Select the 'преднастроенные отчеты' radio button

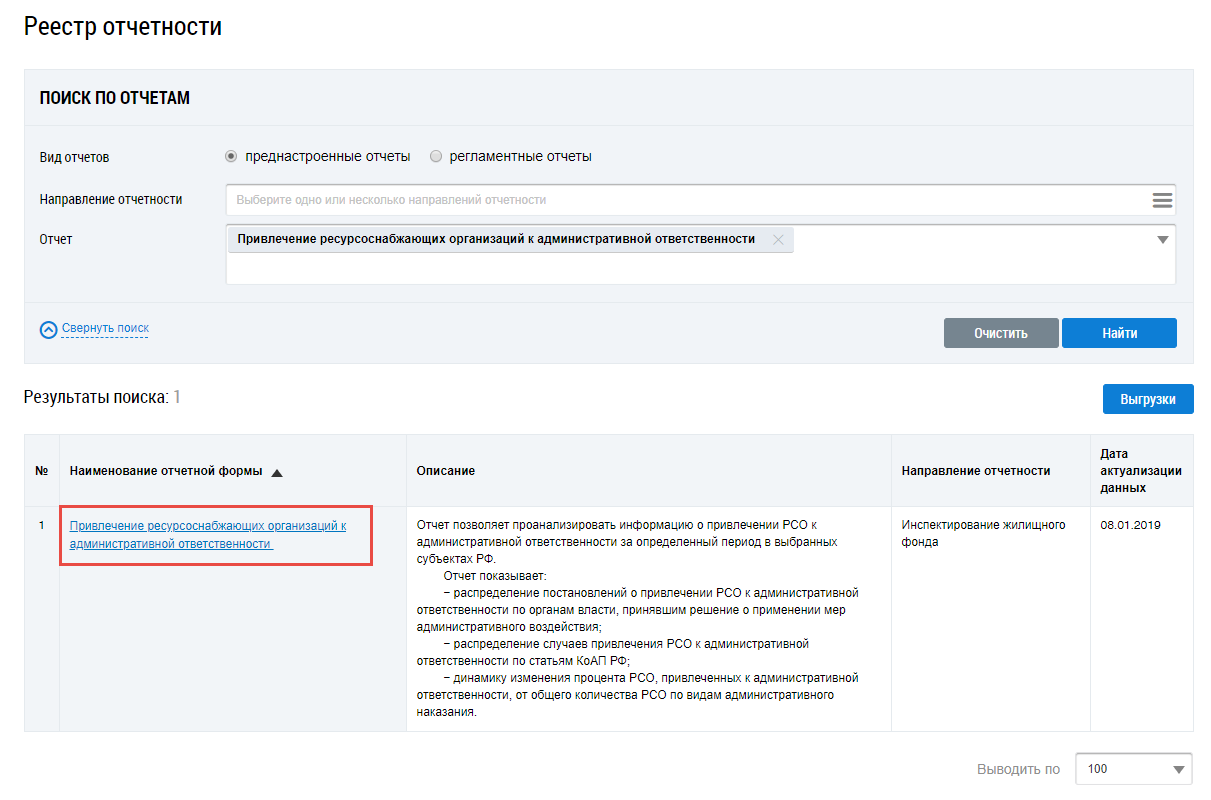pyautogui.click(x=231, y=157)
